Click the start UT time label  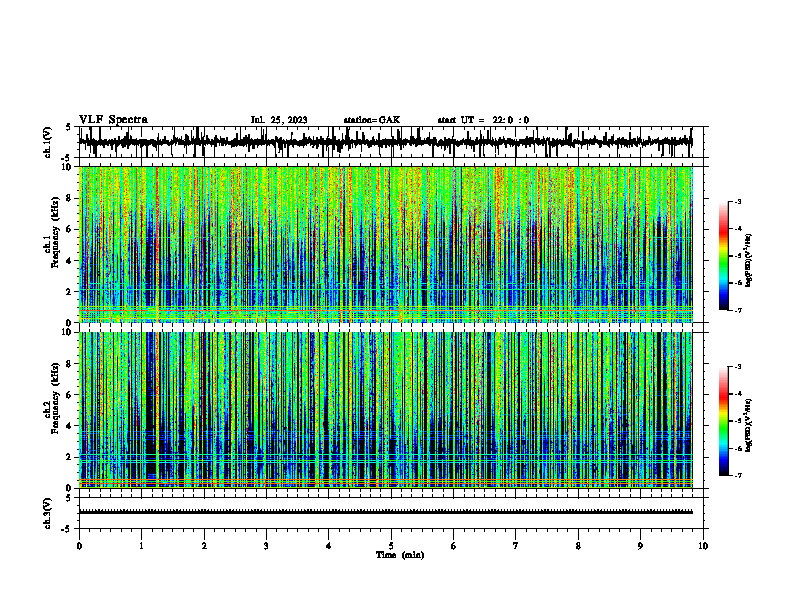(x=483, y=120)
